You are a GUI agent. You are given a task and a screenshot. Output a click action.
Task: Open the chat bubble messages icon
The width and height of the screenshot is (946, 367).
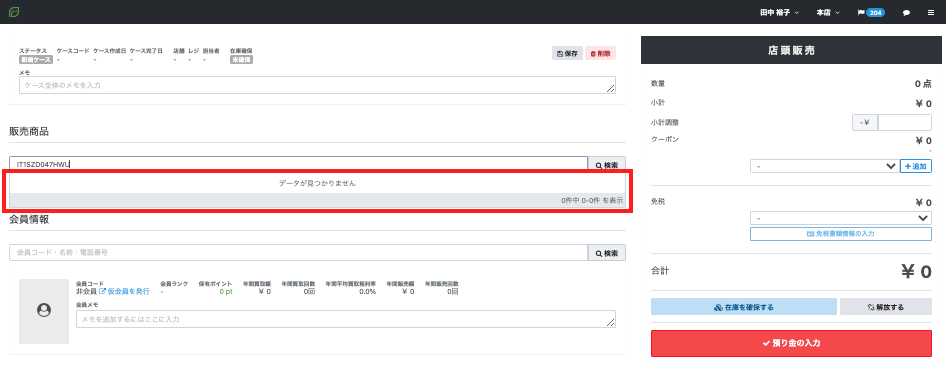pos(906,12)
